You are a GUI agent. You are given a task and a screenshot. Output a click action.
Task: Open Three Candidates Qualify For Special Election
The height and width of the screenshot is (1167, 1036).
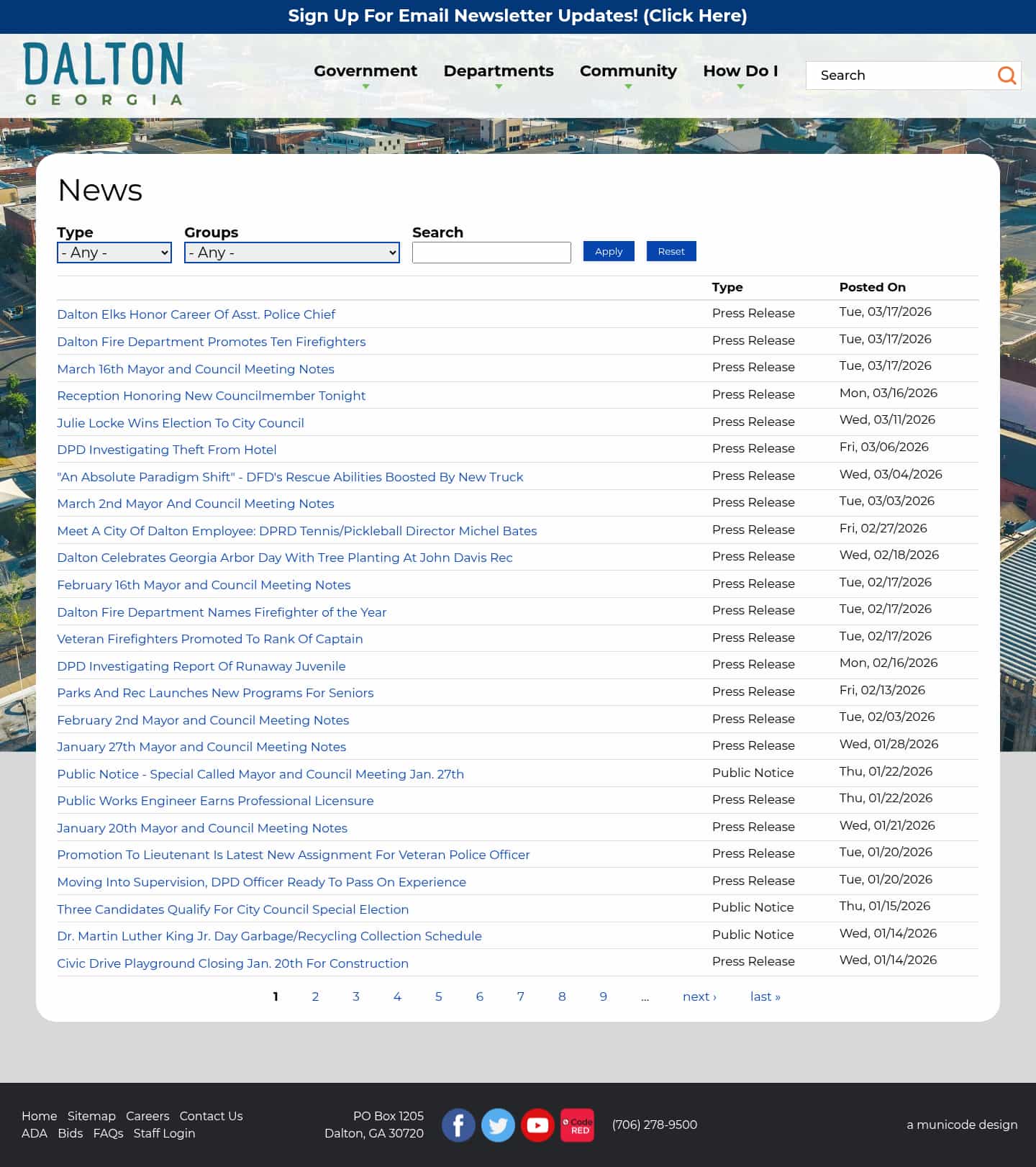click(x=233, y=909)
